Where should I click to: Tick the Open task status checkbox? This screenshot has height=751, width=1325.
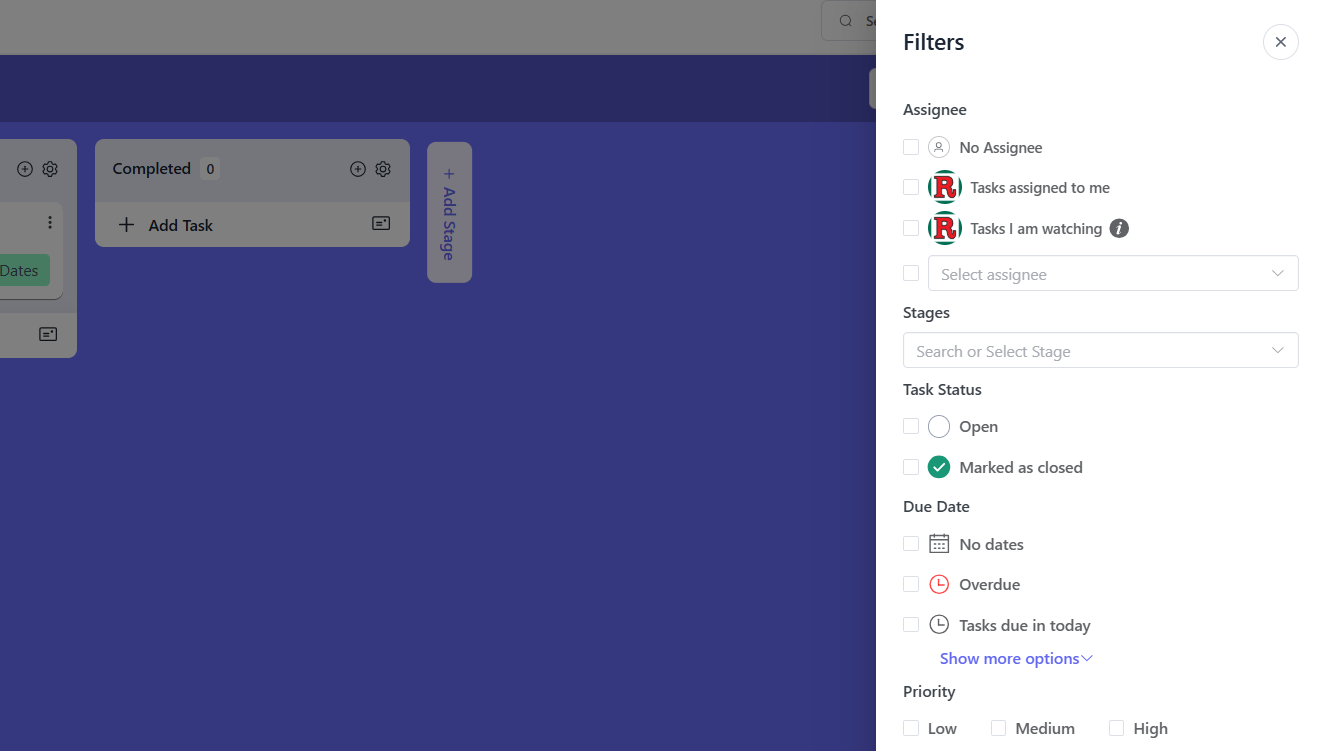click(x=910, y=426)
